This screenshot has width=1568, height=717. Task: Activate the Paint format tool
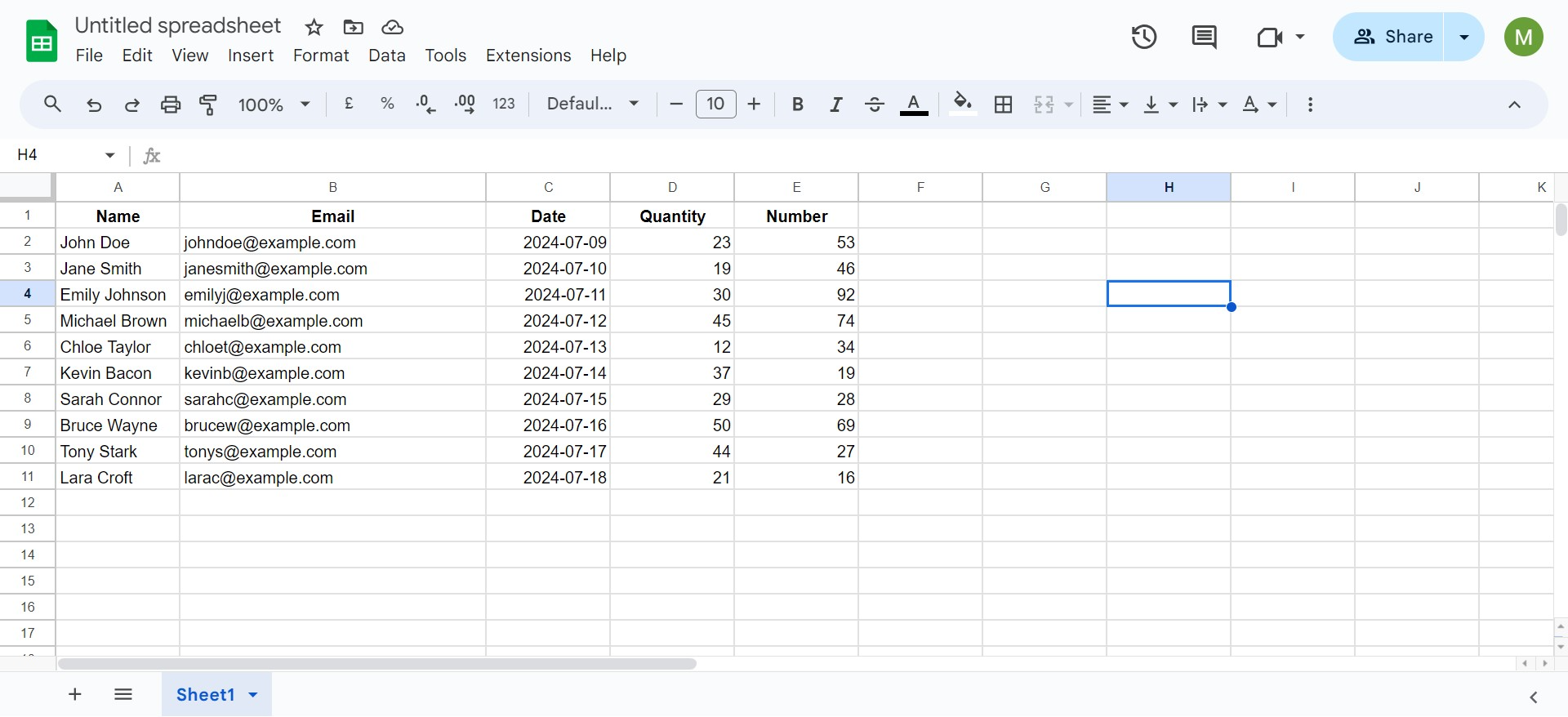(208, 105)
